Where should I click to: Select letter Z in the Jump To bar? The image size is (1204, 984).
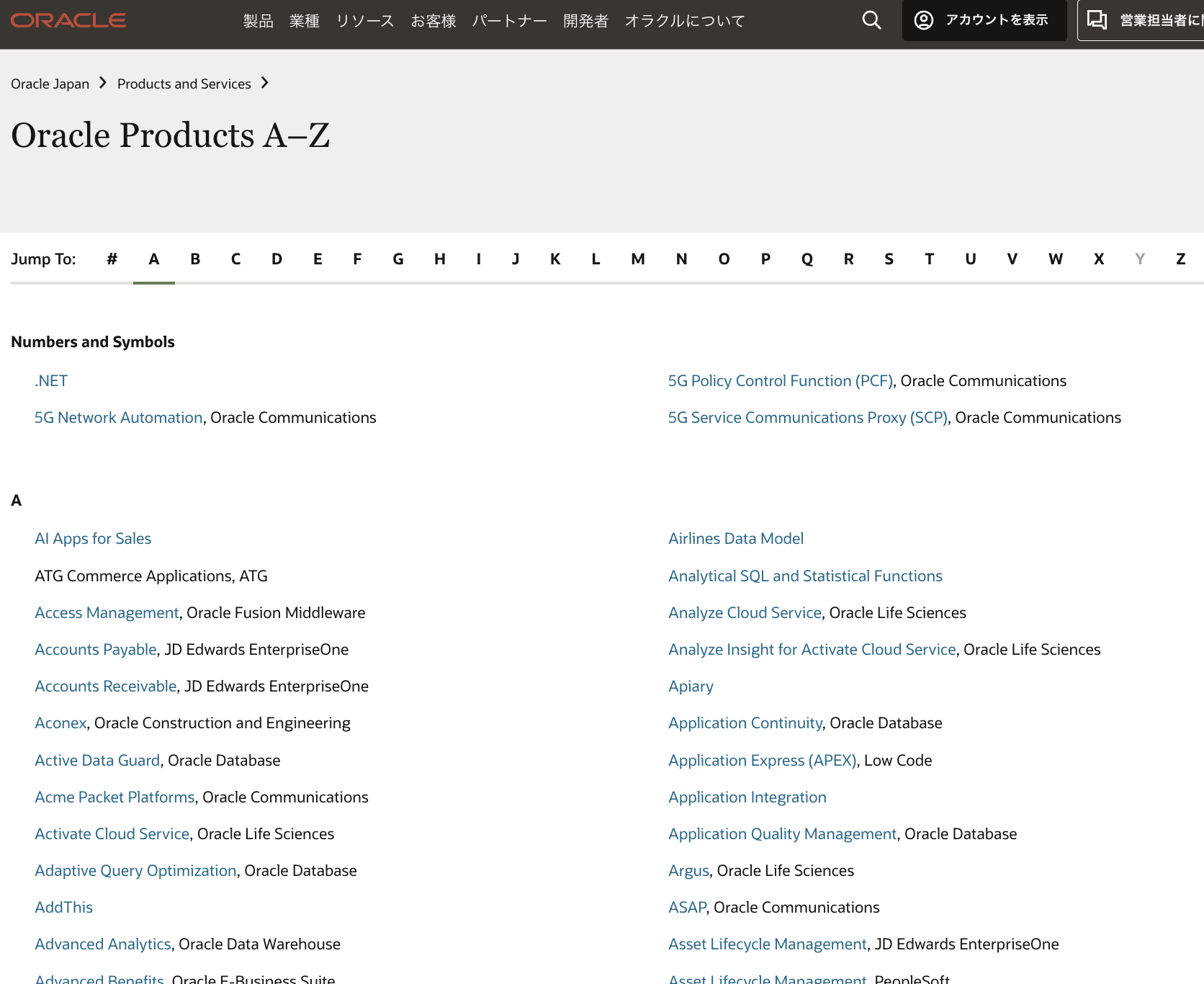tap(1180, 259)
